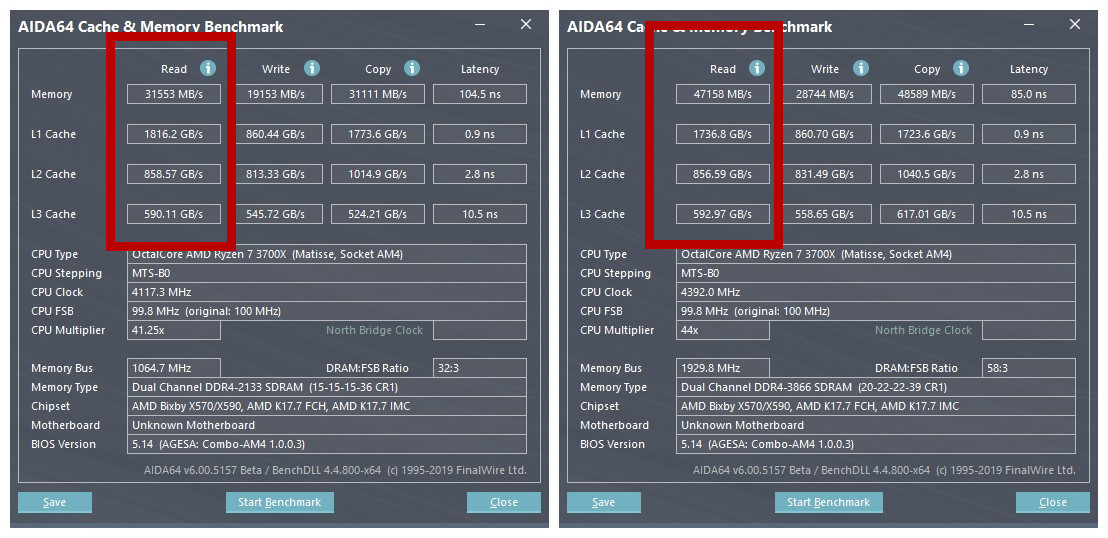Click CPU Clock value 4117.3 MHz

326,292
